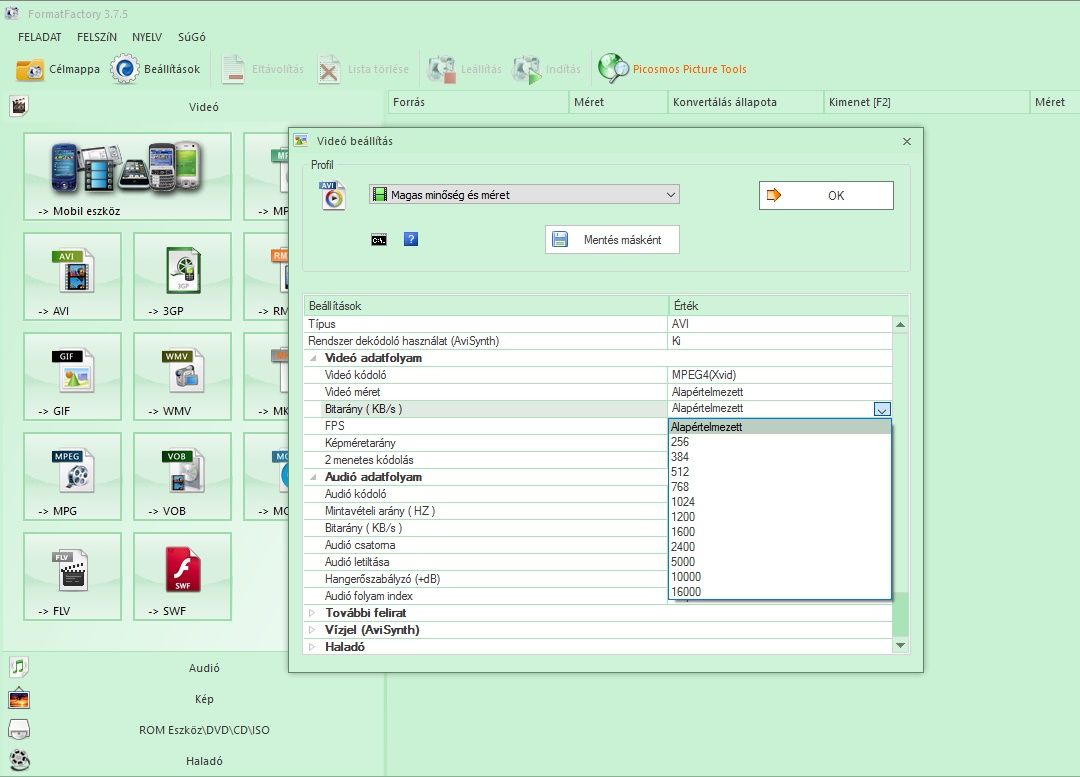The height and width of the screenshot is (777, 1080).
Task: Expand the Haladó settings group
Action: tap(313, 647)
